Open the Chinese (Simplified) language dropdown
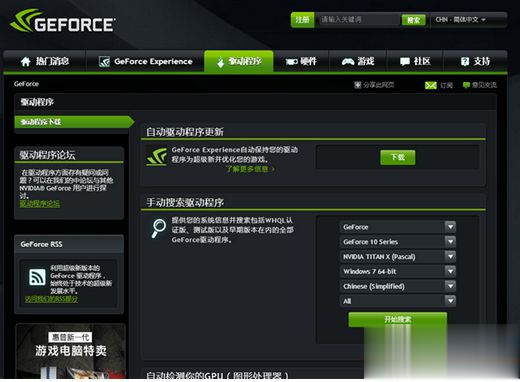 [x=398, y=286]
